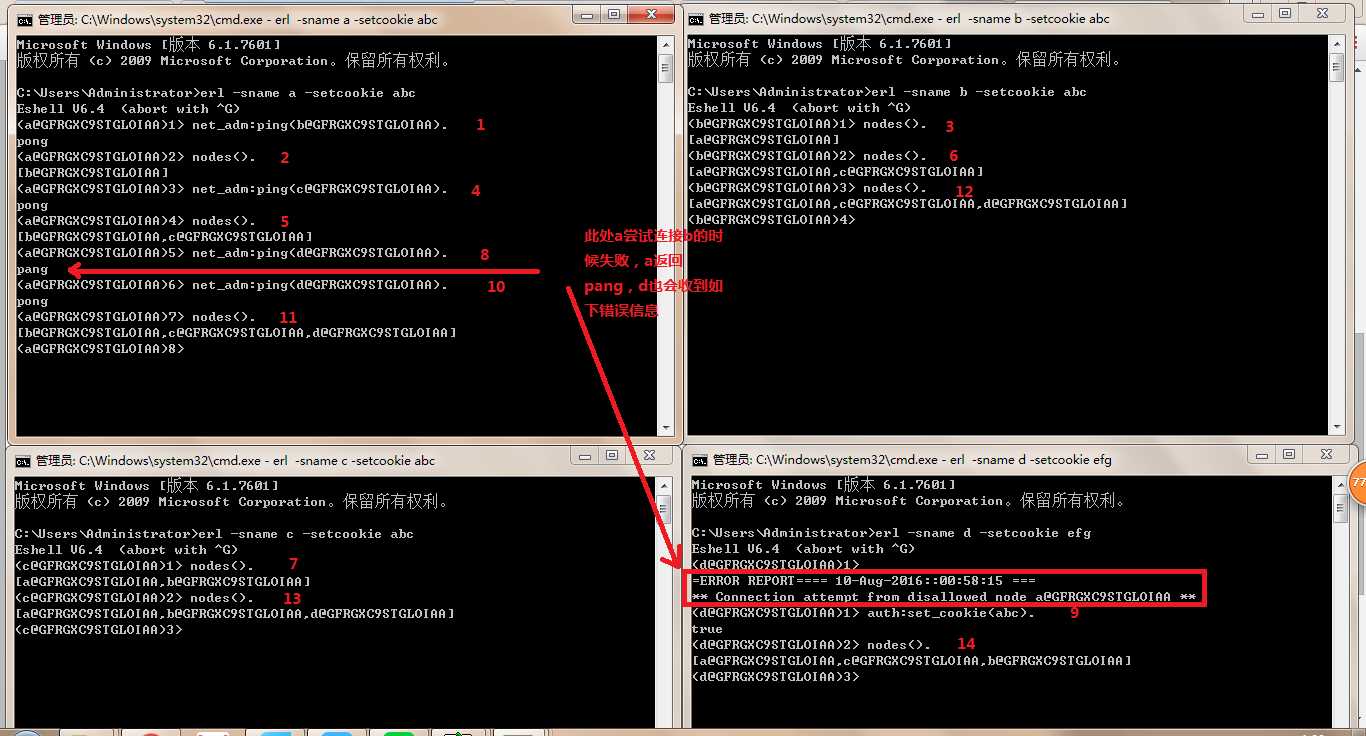Viewport: 1366px width, 736px height.
Task: Click '[a@GFRGXC9STGLOIAA]' single-node result in window b
Action: tap(764, 140)
